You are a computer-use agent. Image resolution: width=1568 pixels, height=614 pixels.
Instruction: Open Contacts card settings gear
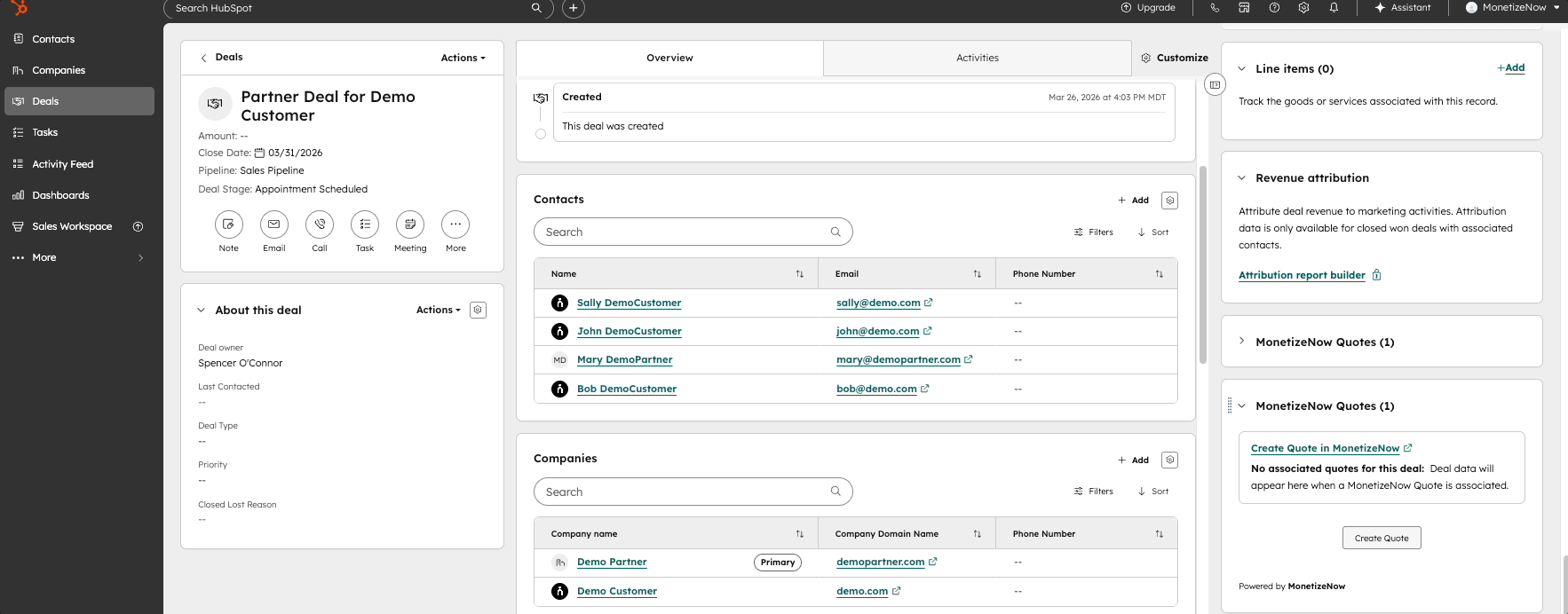point(1170,201)
